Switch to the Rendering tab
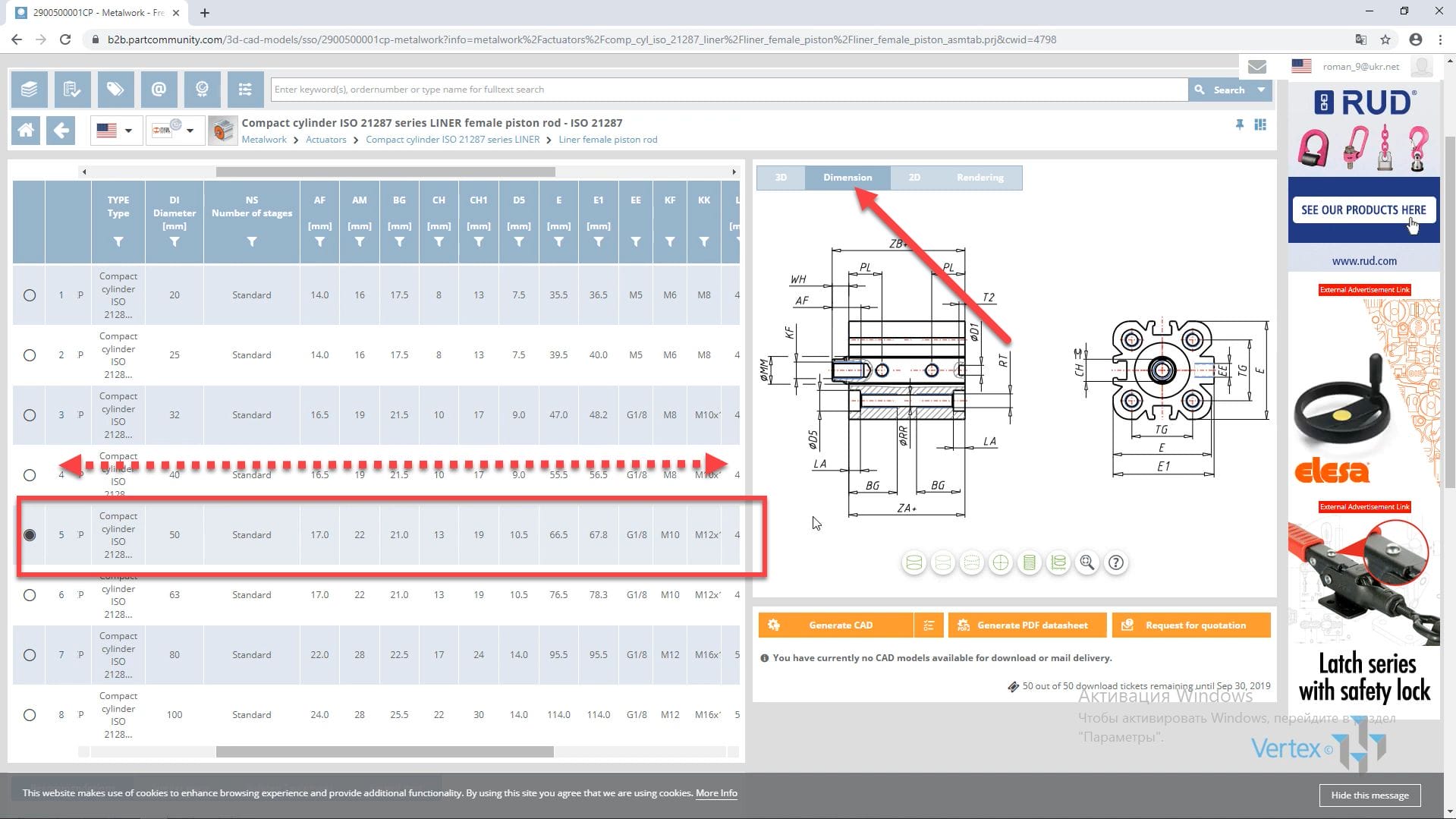The height and width of the screenshot is (819, 1456). [980, 178]
